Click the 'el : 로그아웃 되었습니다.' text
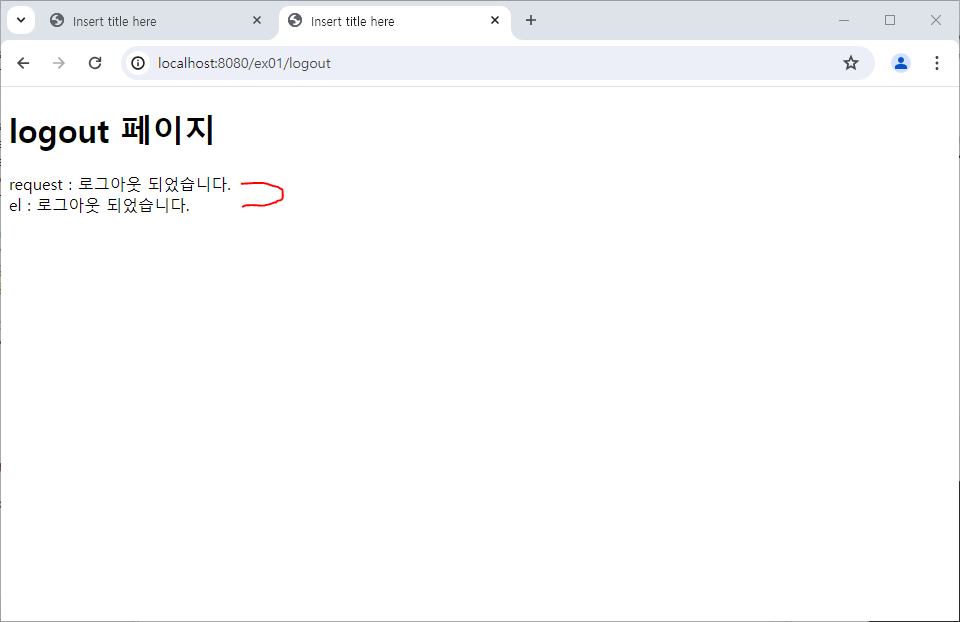This screenshot has height=622, width=960. 99,205
